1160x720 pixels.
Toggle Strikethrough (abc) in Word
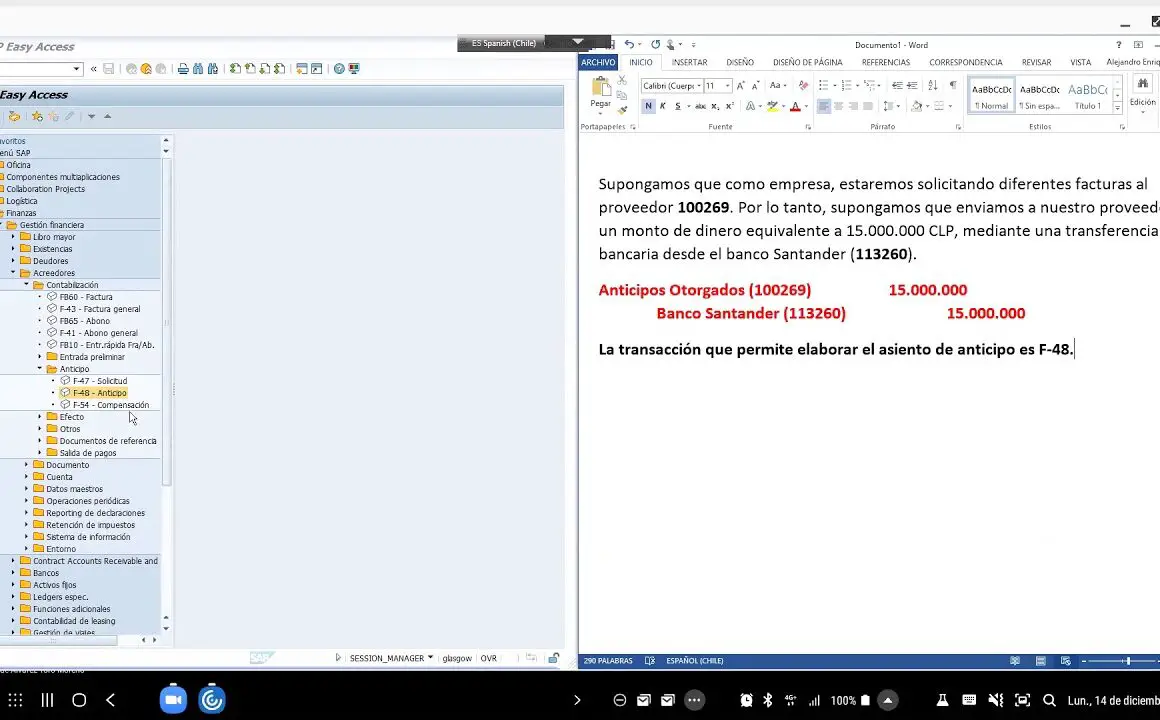point(700,107)
